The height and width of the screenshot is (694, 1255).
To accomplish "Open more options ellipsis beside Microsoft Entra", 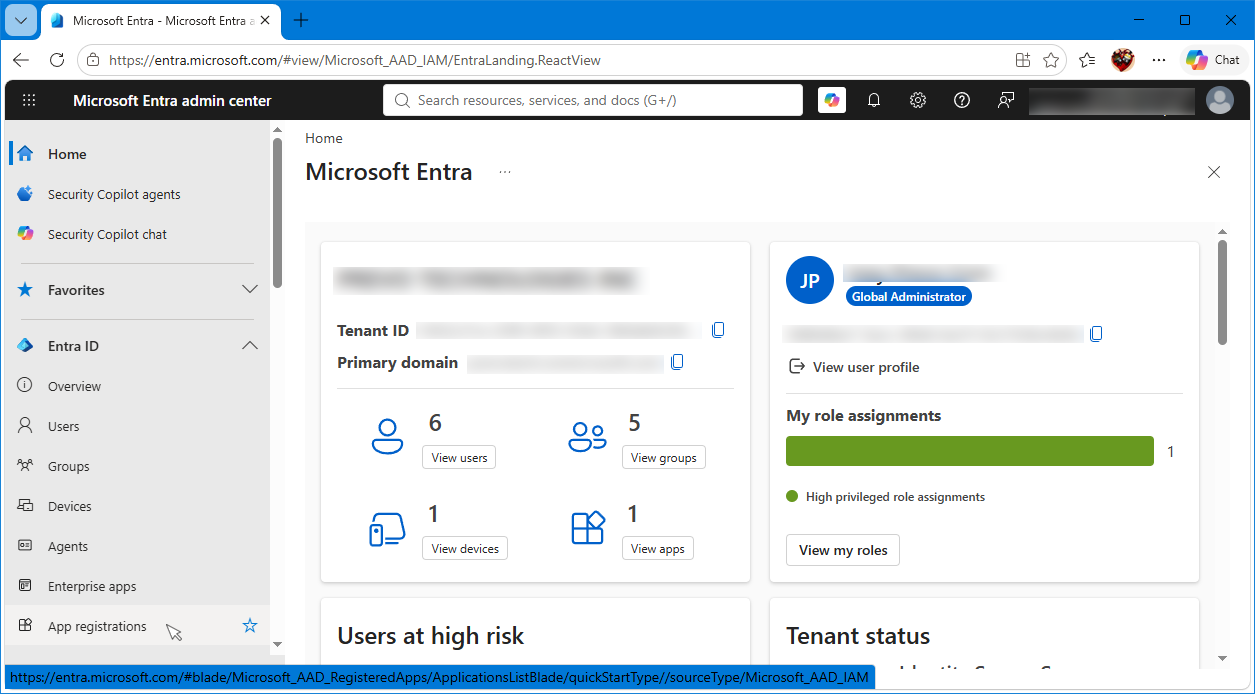I will click(x=505, y=172).
